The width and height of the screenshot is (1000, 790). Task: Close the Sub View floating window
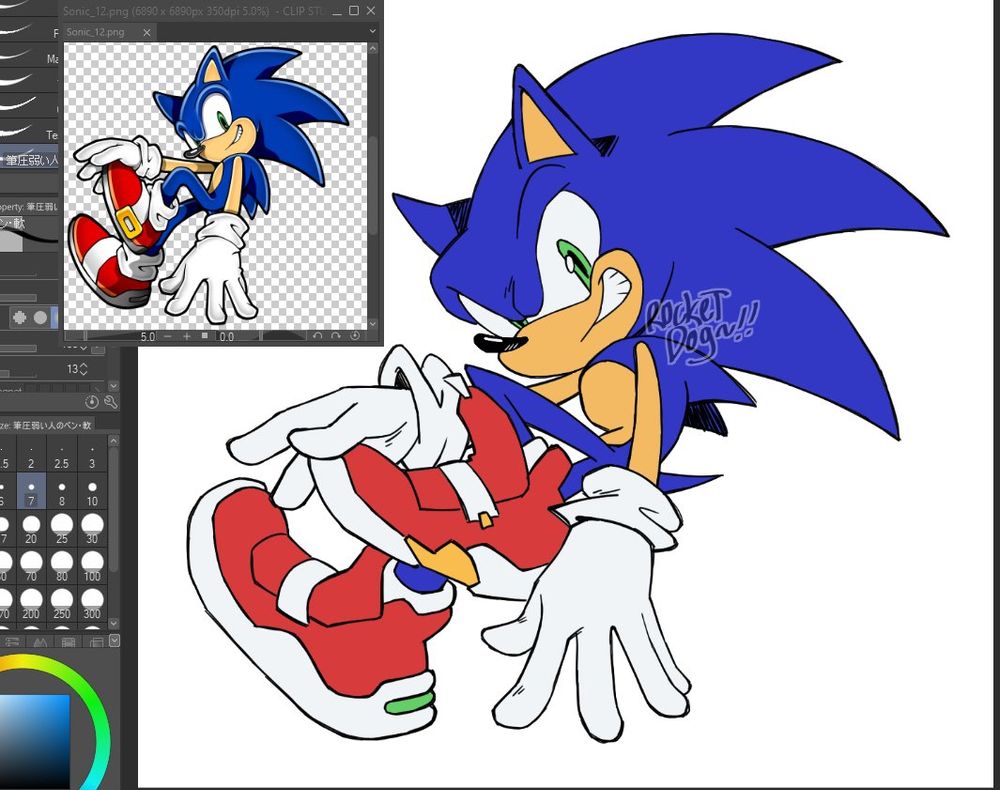[x=371, y=10]
